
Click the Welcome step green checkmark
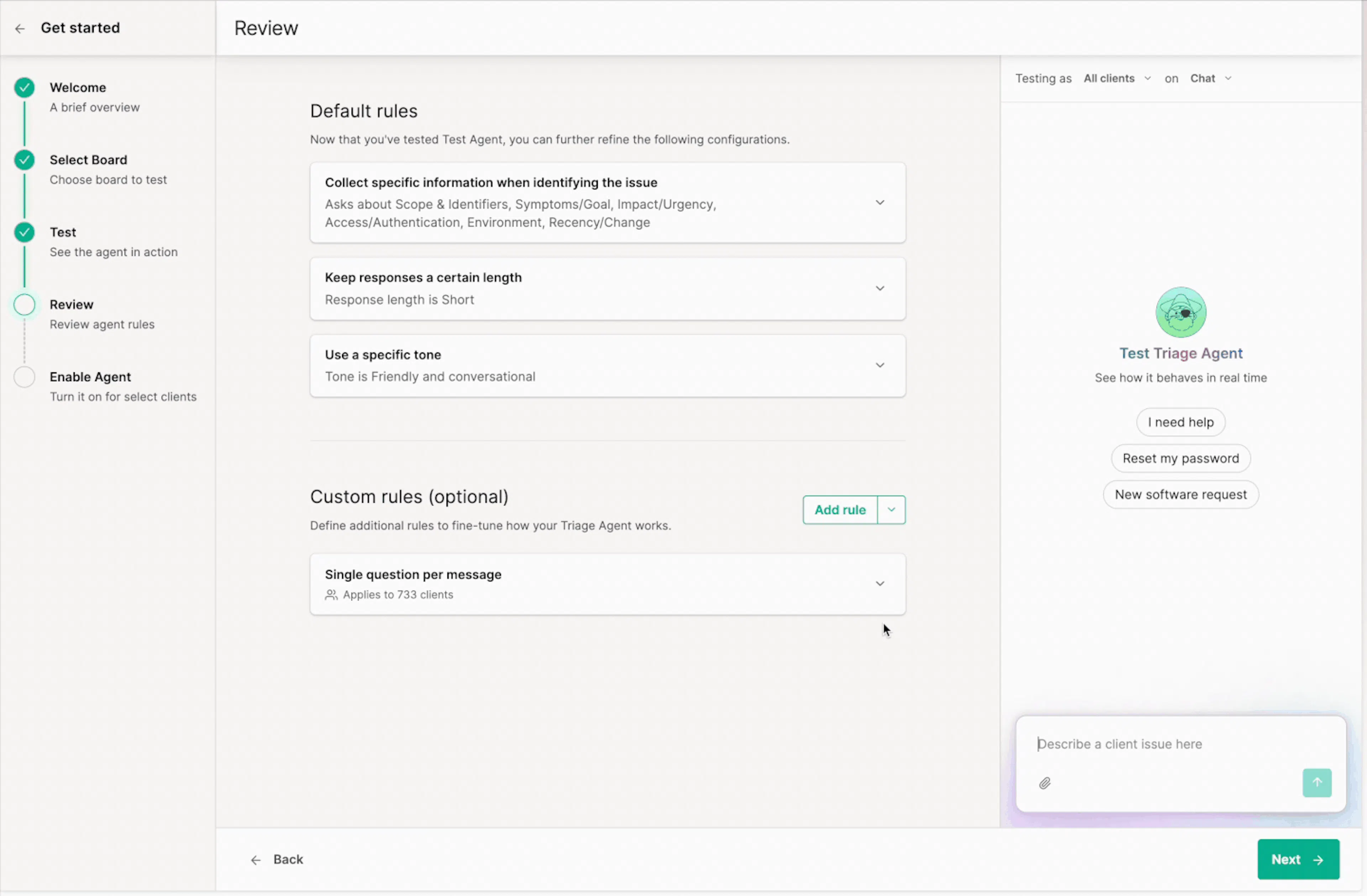tap(24, 87)
